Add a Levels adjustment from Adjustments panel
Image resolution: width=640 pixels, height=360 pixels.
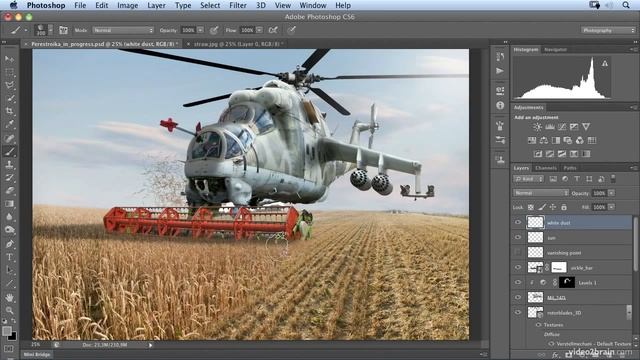tap(550, 127)
